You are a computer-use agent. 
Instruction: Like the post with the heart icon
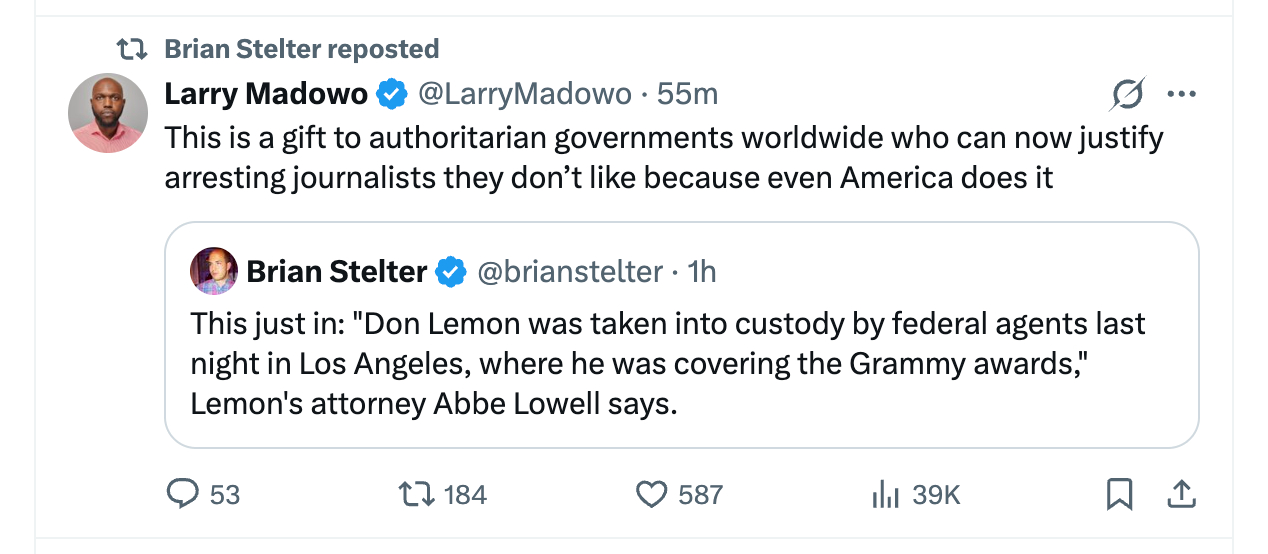tap(651, 494)
